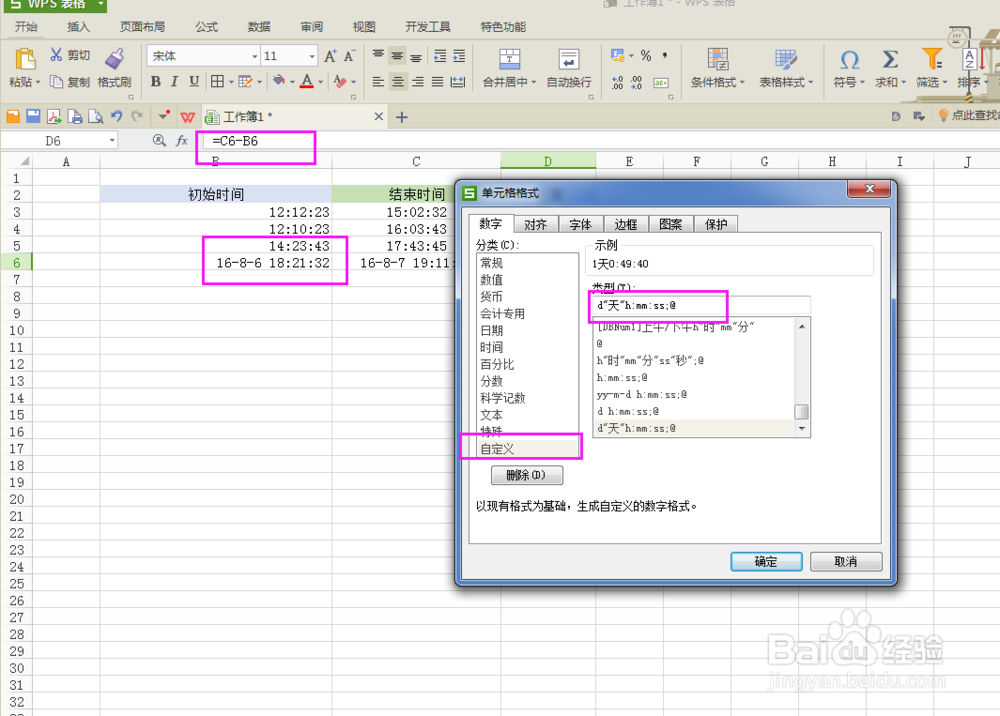Expand the Name Box dropdown arrow

112,140
